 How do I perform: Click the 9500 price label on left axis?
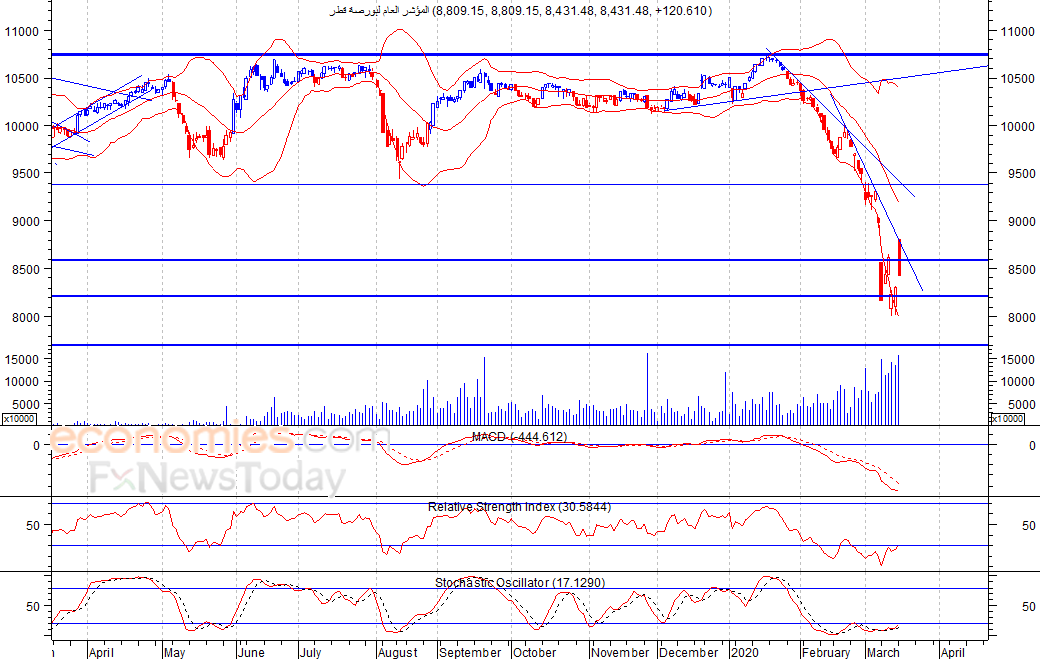coord(25,174)
